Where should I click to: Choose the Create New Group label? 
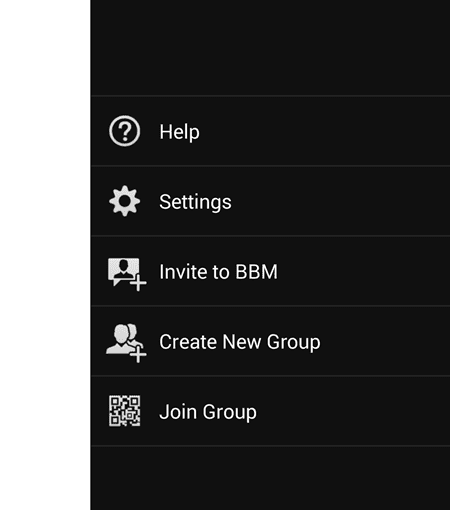coord(240,342)
